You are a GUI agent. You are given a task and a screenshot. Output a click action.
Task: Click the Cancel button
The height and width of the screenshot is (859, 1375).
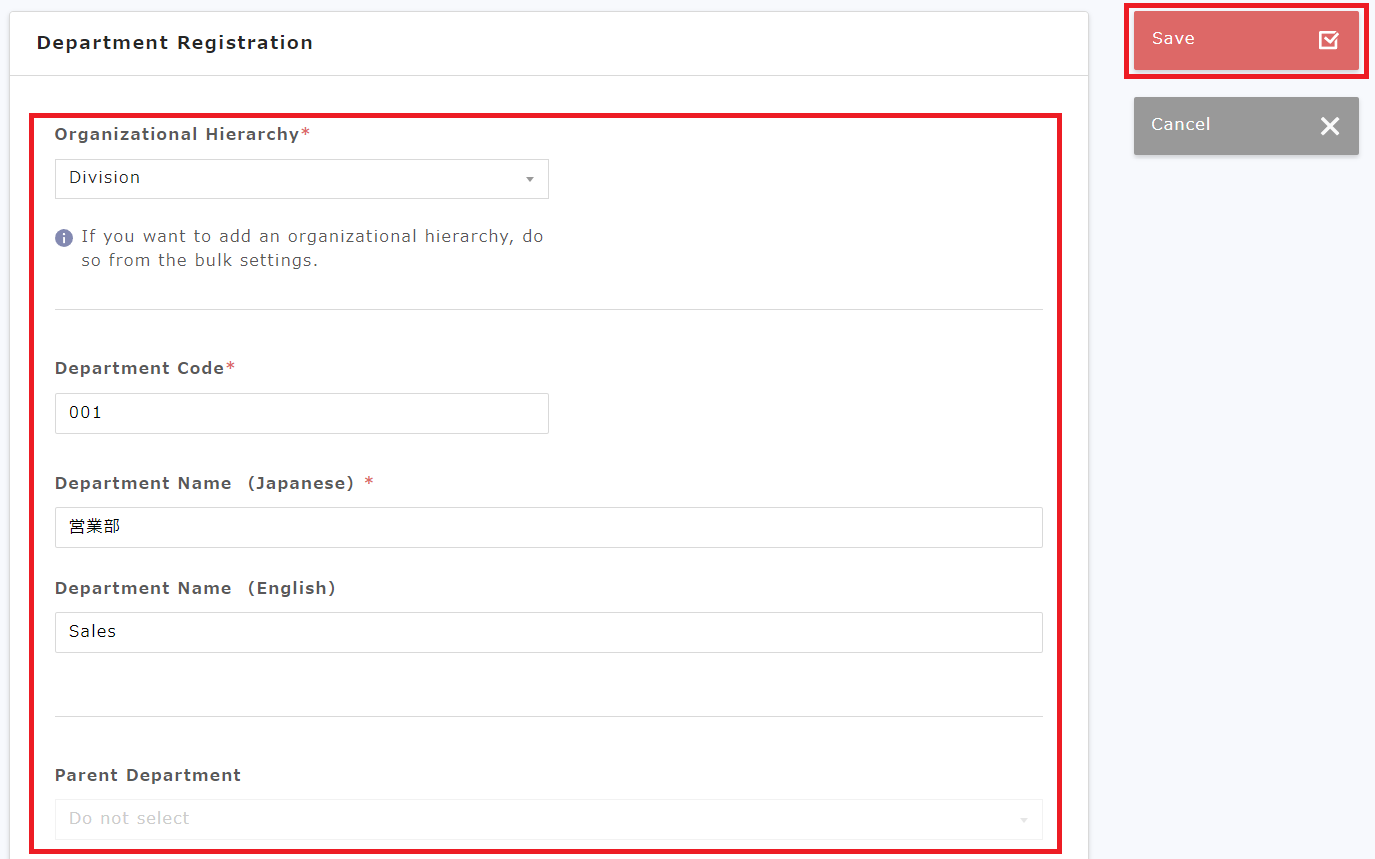[1246, 126]
